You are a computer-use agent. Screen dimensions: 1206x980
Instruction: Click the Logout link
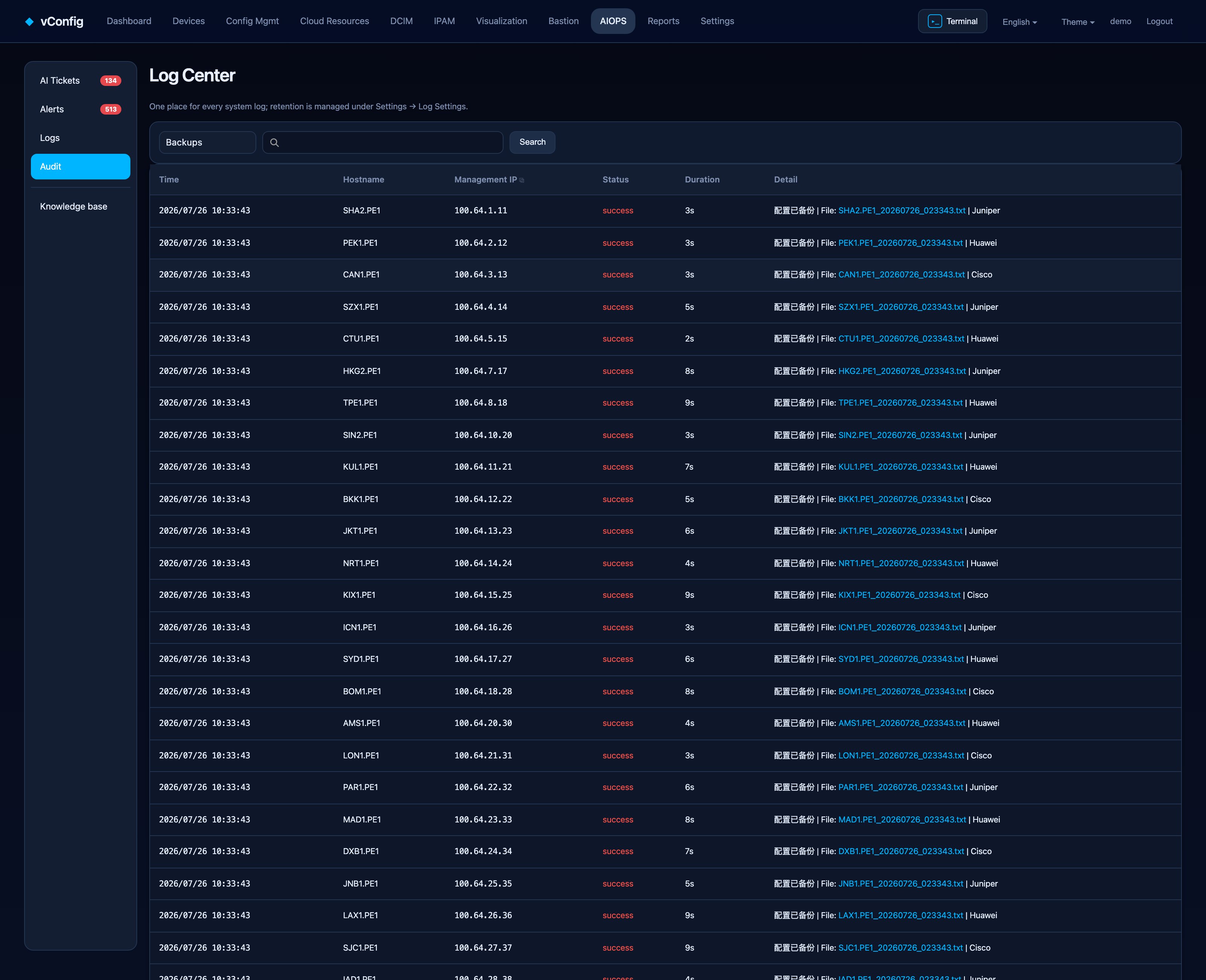tap(1159, 21)
